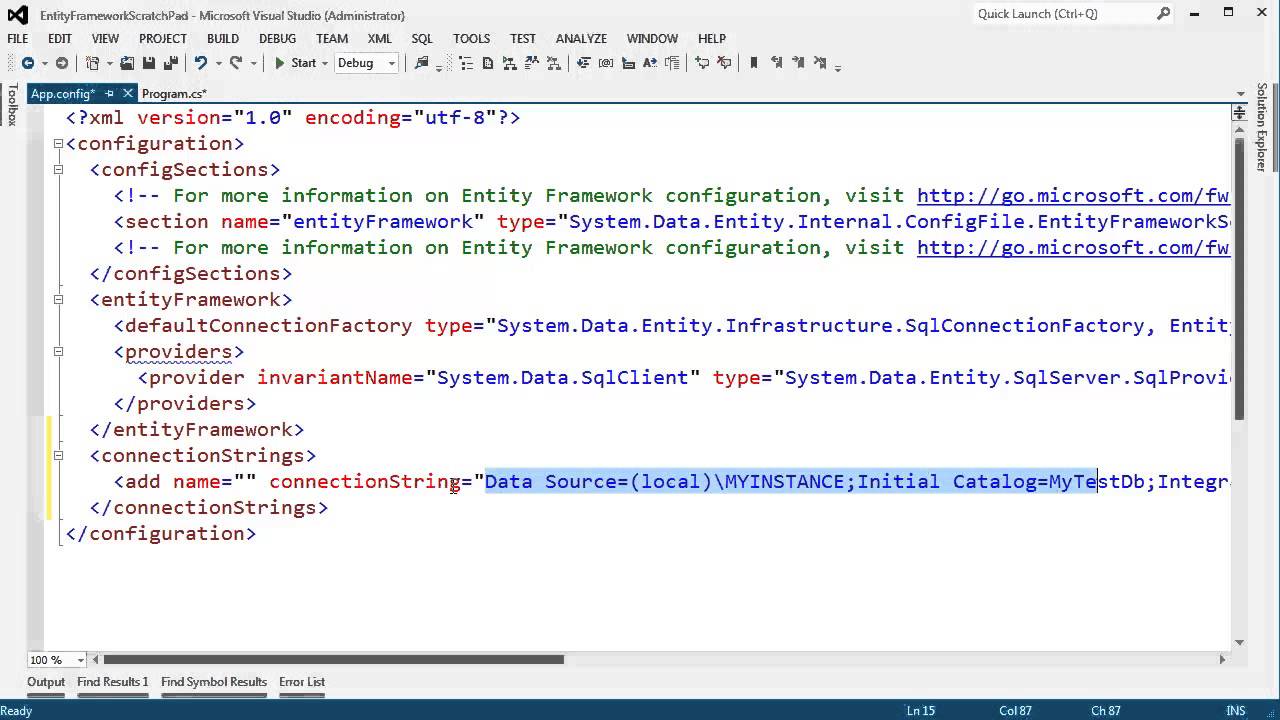Follow the first go.microsoft.com link
The width and height of the screenshot is (1280, 720).
coord(1072,195)
